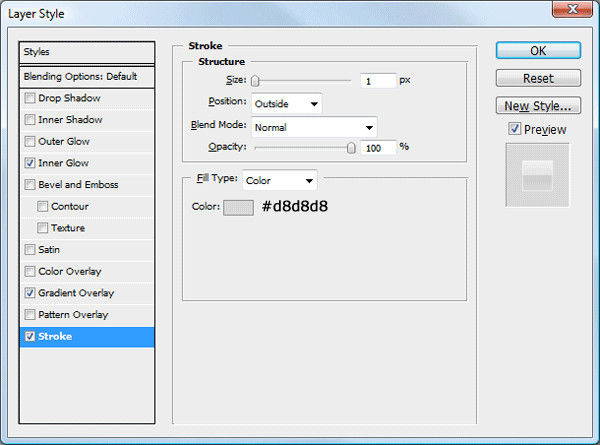Click the #d8d8d8 color code text
This screenshot has height=445, width=600.
tap(295, 206)
